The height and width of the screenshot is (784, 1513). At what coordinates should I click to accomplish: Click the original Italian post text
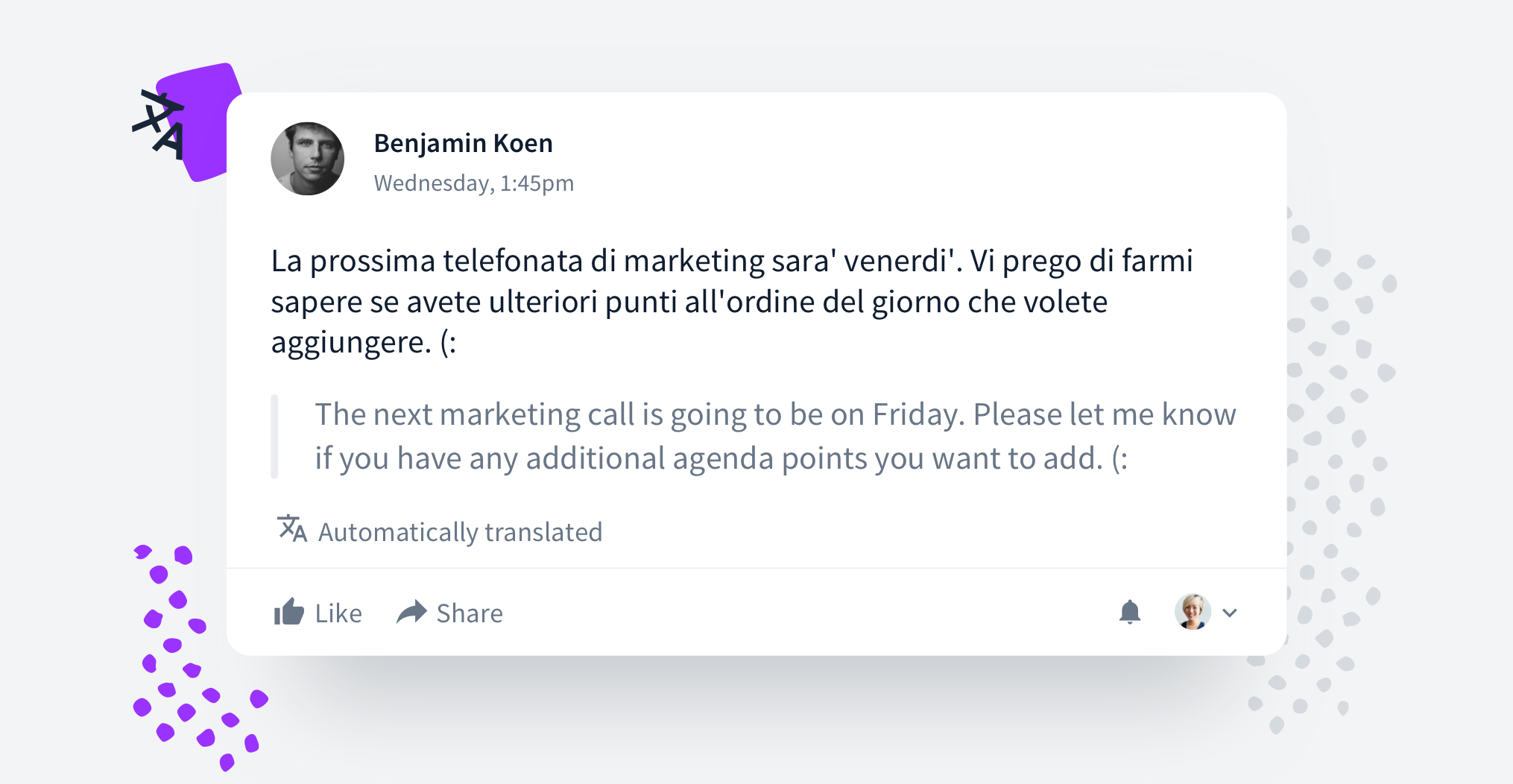click(732, 301)
